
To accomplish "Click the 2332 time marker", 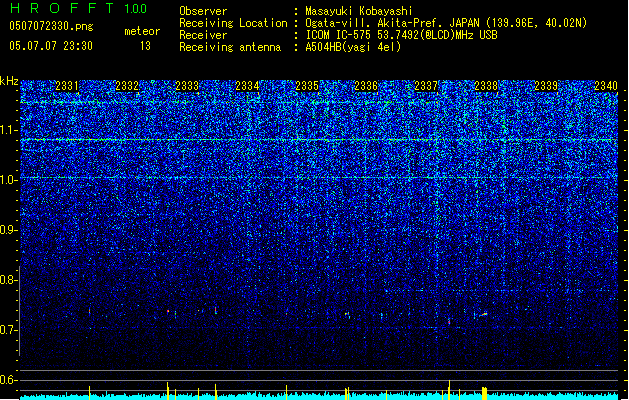I will (127, 86).
